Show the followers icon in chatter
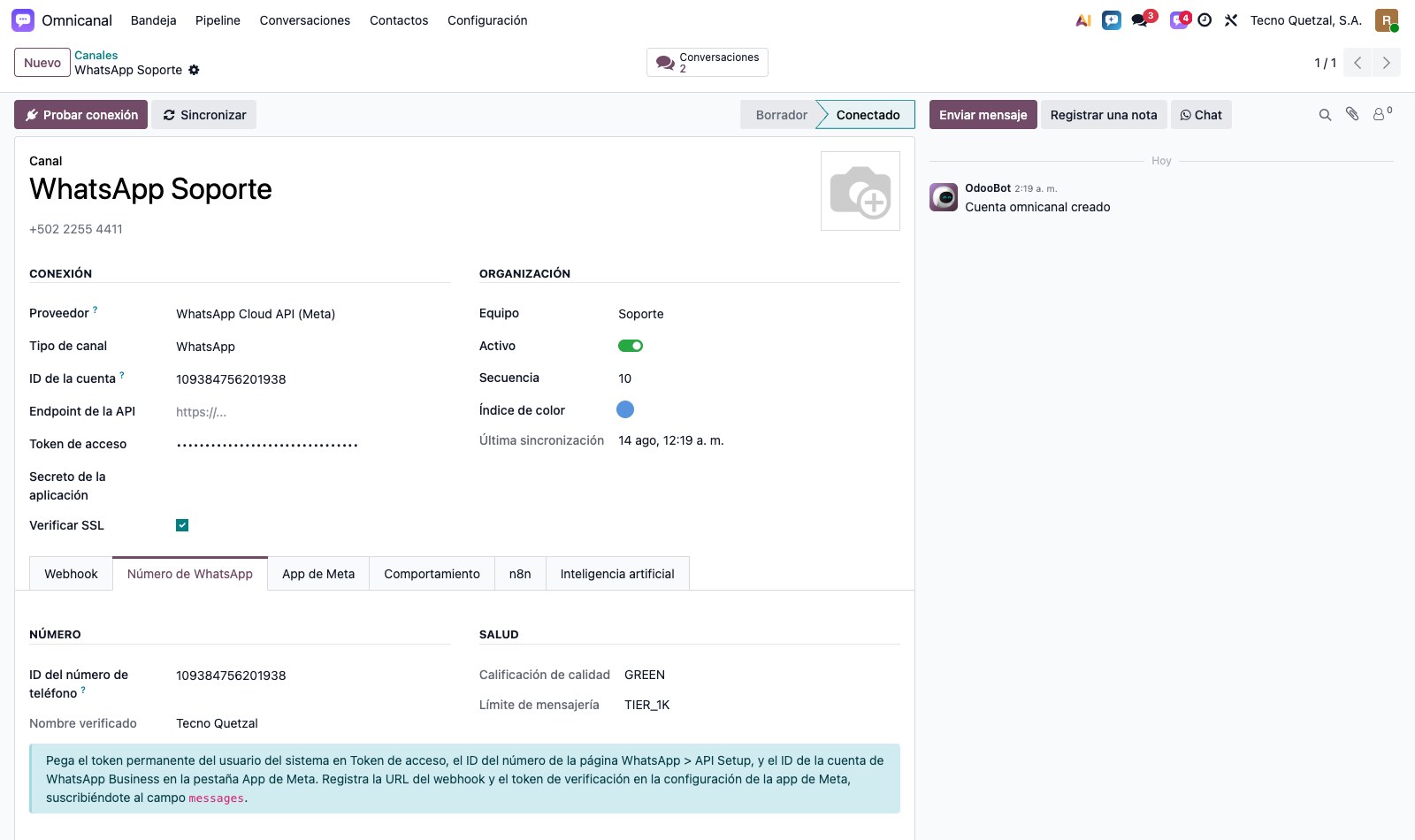Image resolution: width=1415 pixels, height=840 pixels. click(1381, 114)
